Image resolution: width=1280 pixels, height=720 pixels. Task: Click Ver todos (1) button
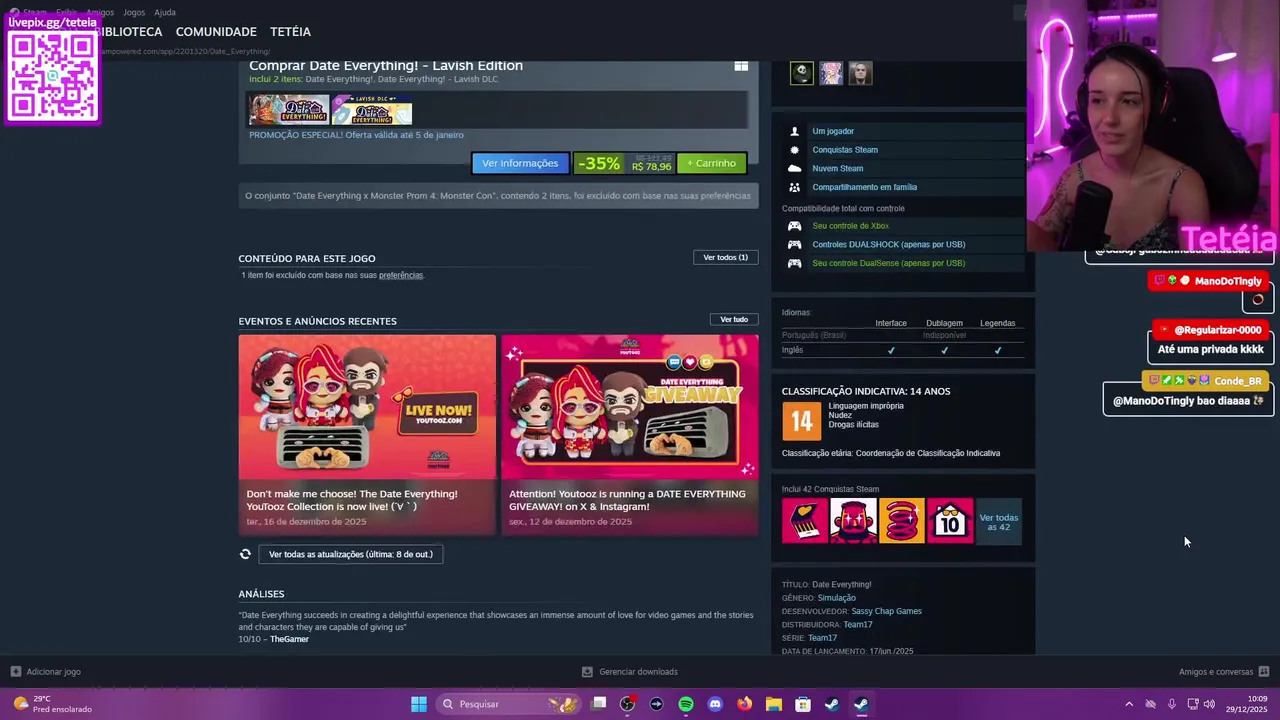725,257
